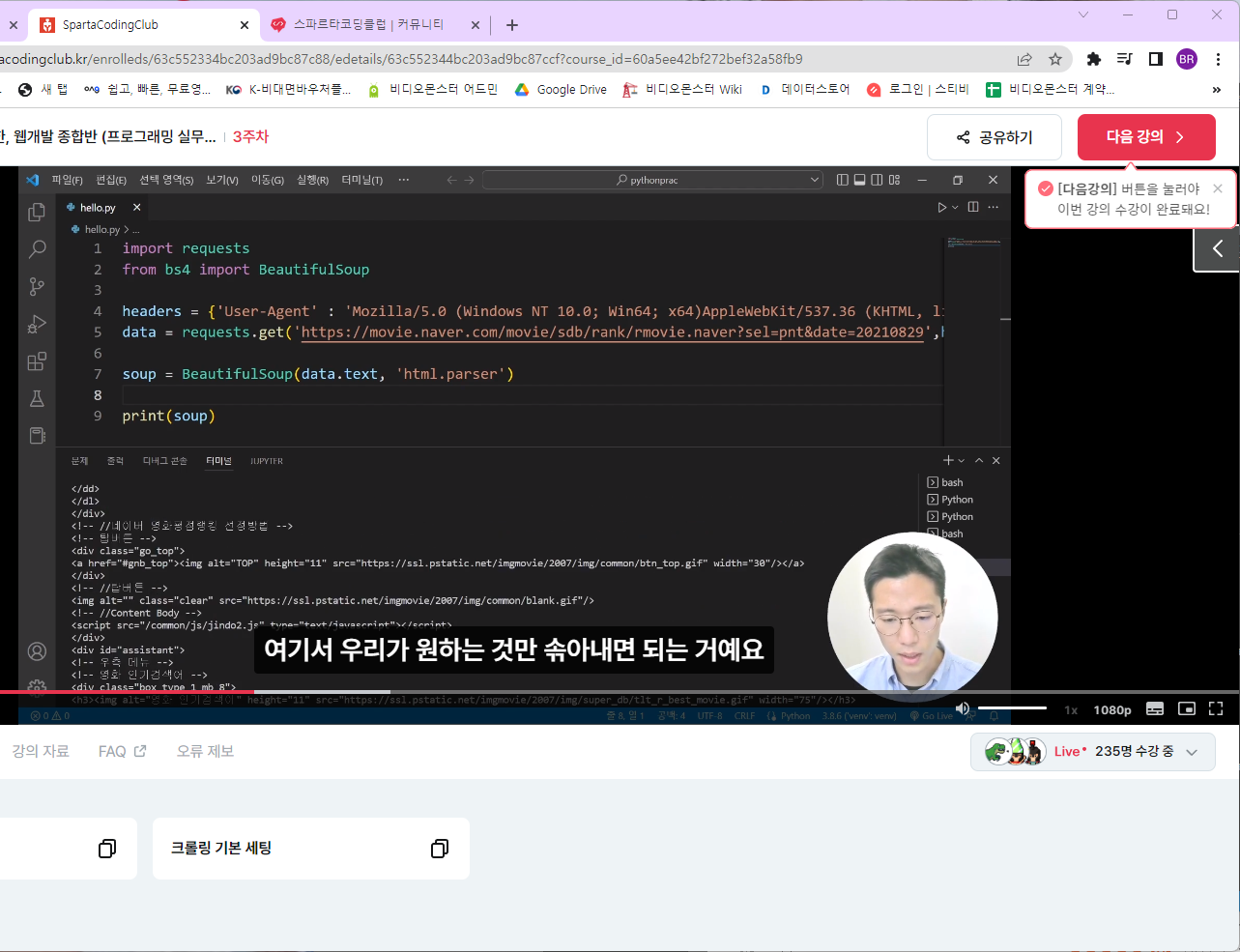
Task: Switch to 디버그 콘솔 panel tab
Action: click(164, 461)
